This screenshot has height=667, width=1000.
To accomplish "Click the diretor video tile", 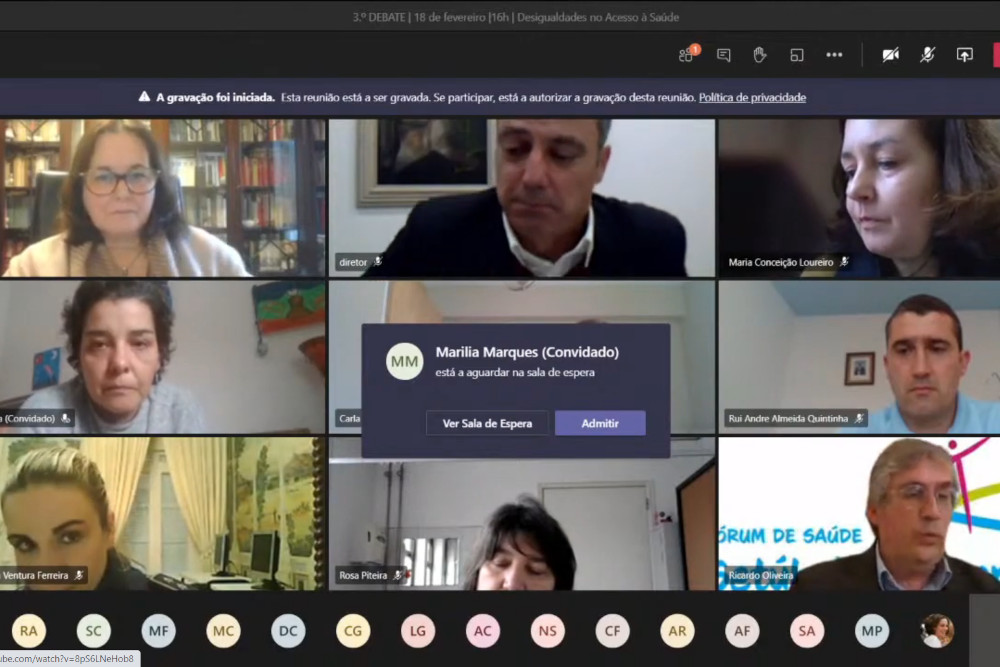I will (521, 197).
